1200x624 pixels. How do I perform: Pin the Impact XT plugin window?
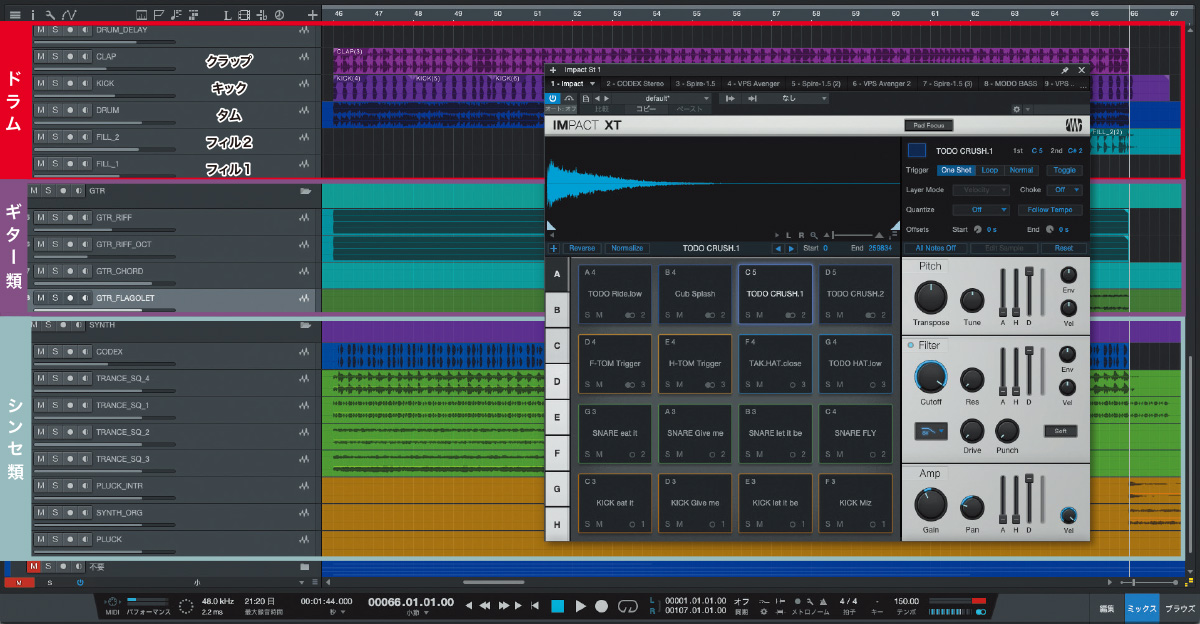pos(1065,70)
